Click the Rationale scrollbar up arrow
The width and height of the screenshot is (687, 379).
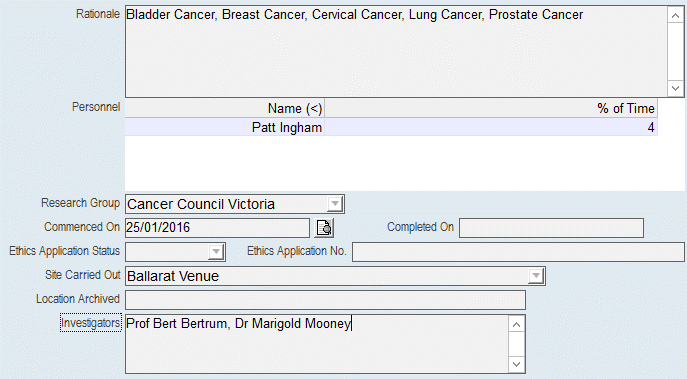pyautogui.click(x=675, y=16)
